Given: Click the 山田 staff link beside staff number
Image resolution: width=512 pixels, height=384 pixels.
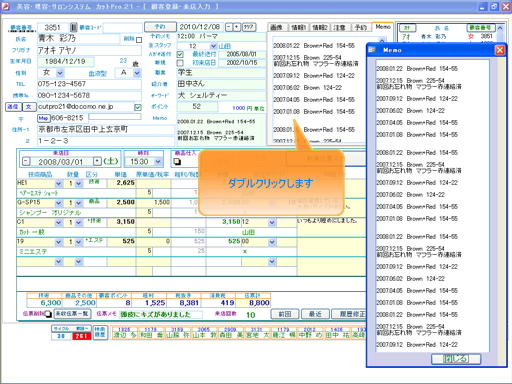Looking at the screenshot, I should (225, 46).
